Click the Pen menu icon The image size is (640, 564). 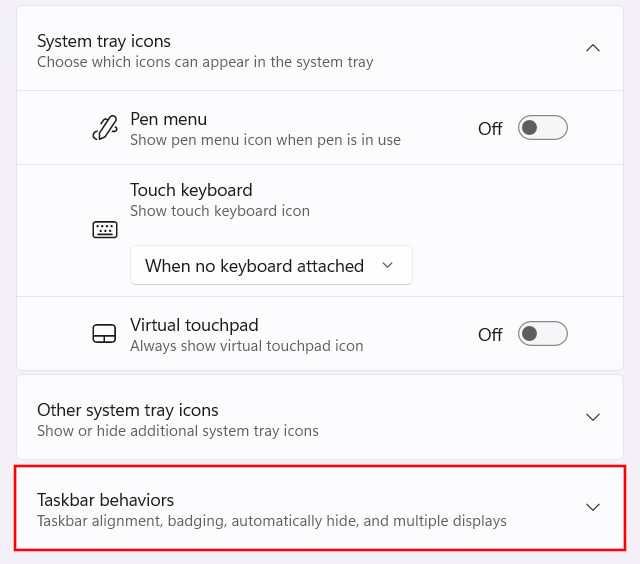point(105,128)
